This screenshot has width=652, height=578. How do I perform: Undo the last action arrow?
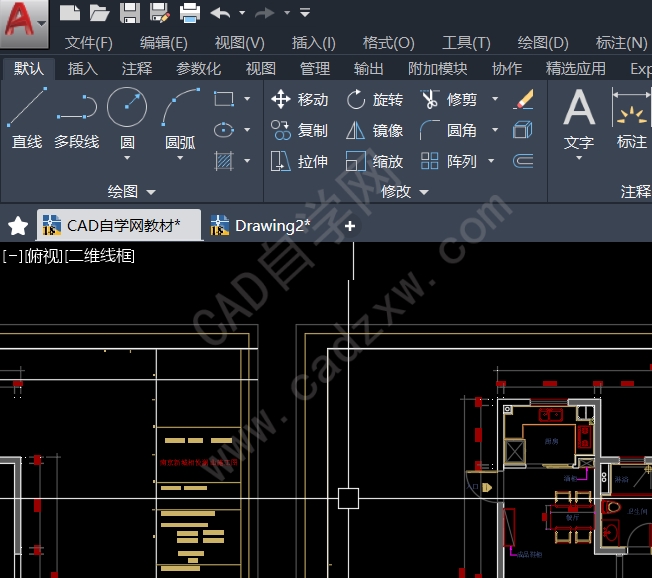coord(220,13)
